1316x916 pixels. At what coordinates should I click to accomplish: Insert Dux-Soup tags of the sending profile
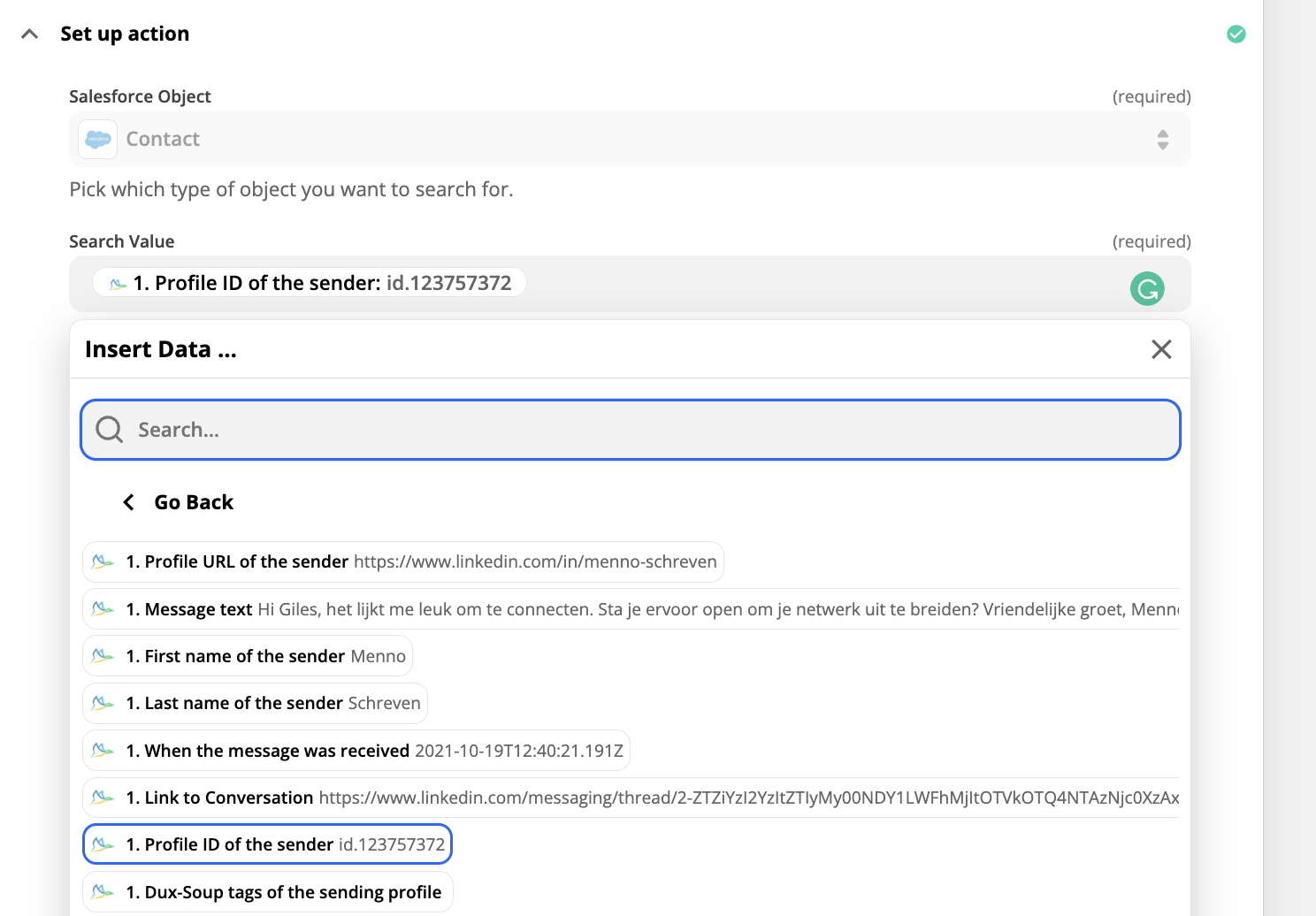268,892
